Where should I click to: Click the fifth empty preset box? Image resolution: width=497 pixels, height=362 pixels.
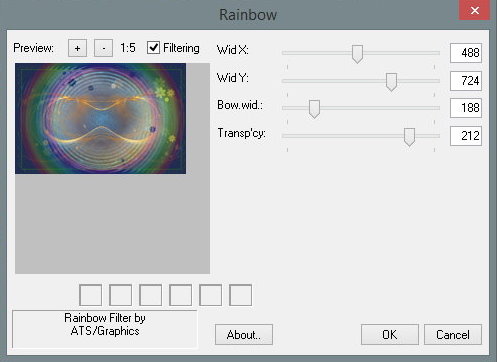coord(211,295)
